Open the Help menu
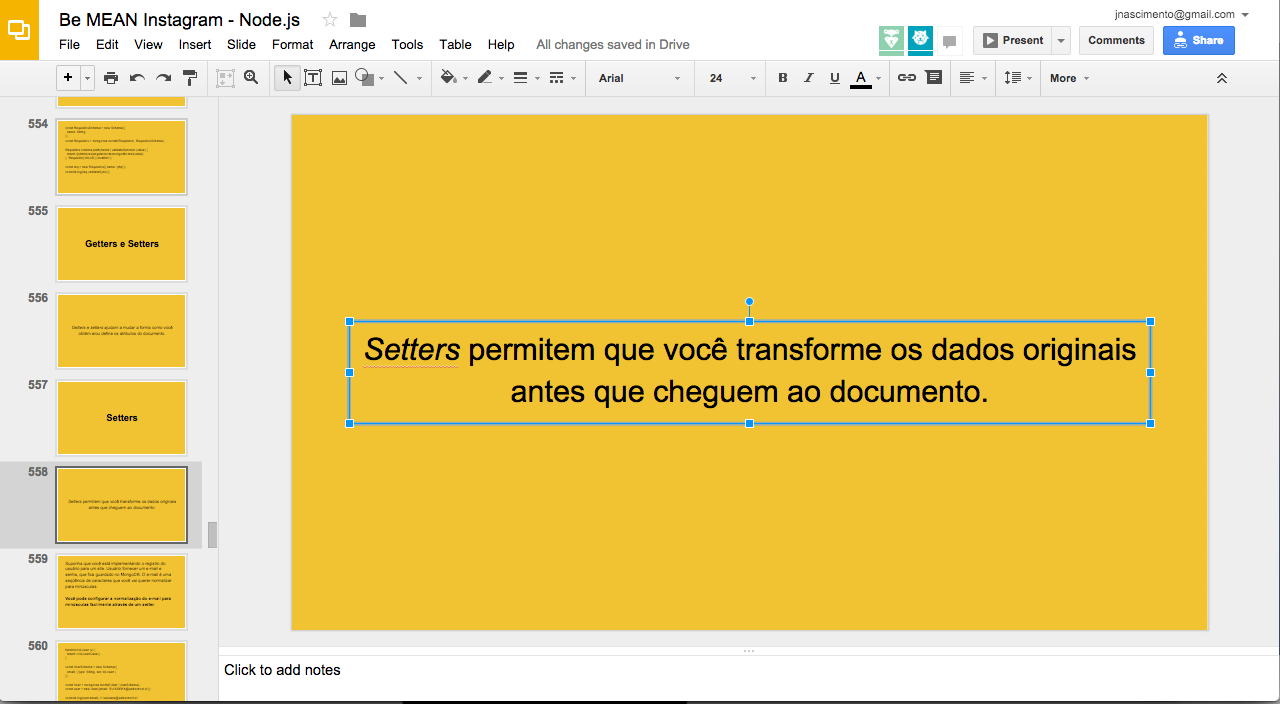 501,44
